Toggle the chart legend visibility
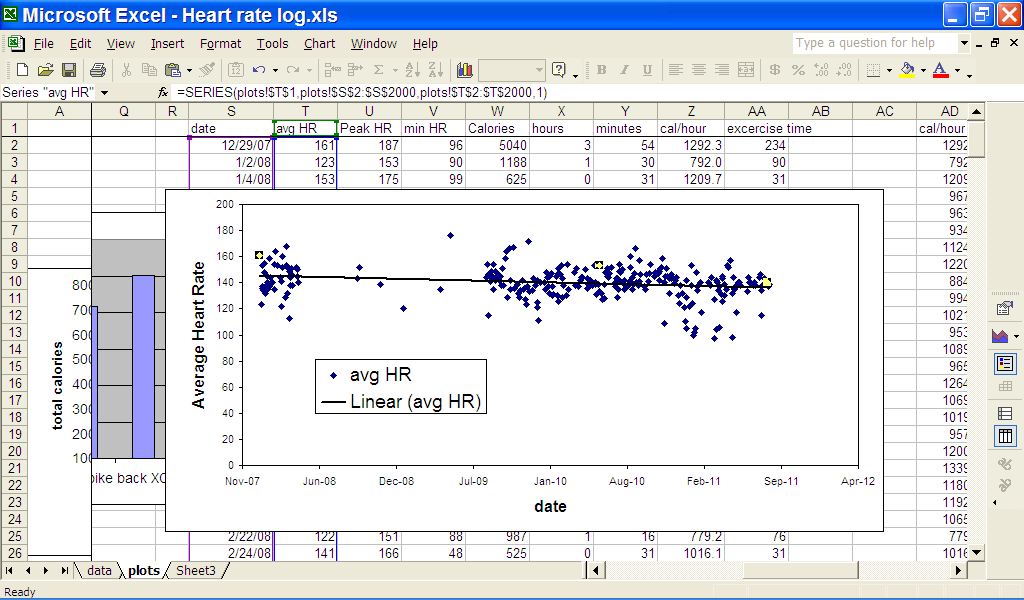Screen dimensions: 1024x600 coord(1006,364)
